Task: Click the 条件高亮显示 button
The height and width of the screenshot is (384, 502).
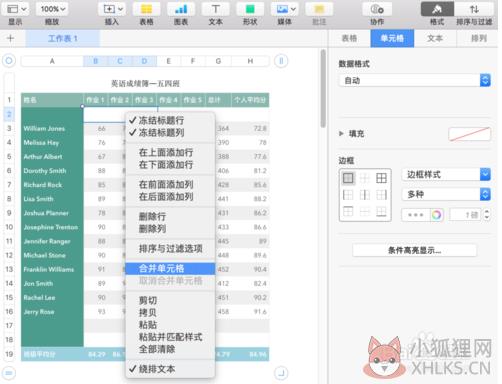Action: point(414,250)
